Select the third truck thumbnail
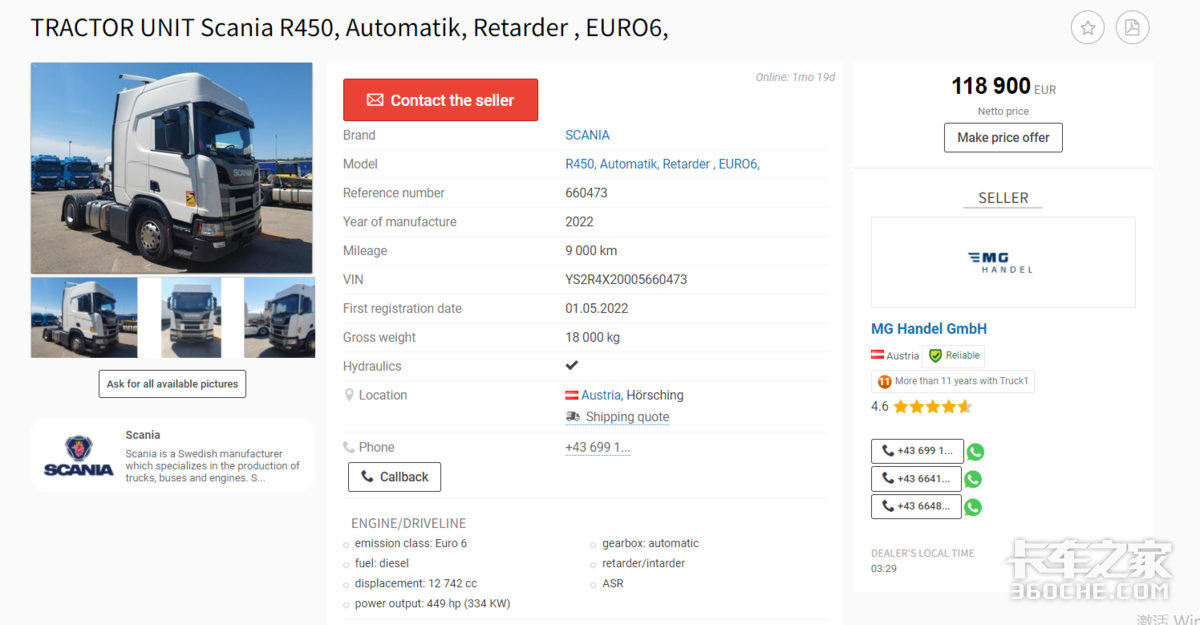Image resolution: width=1200 pixels, height=625 pixels. (x=279, y=318)
